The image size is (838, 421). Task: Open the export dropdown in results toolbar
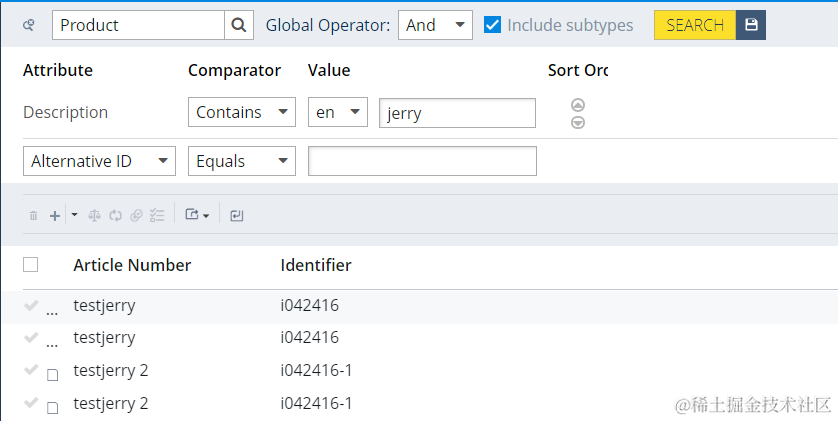[x=197, y=215]
